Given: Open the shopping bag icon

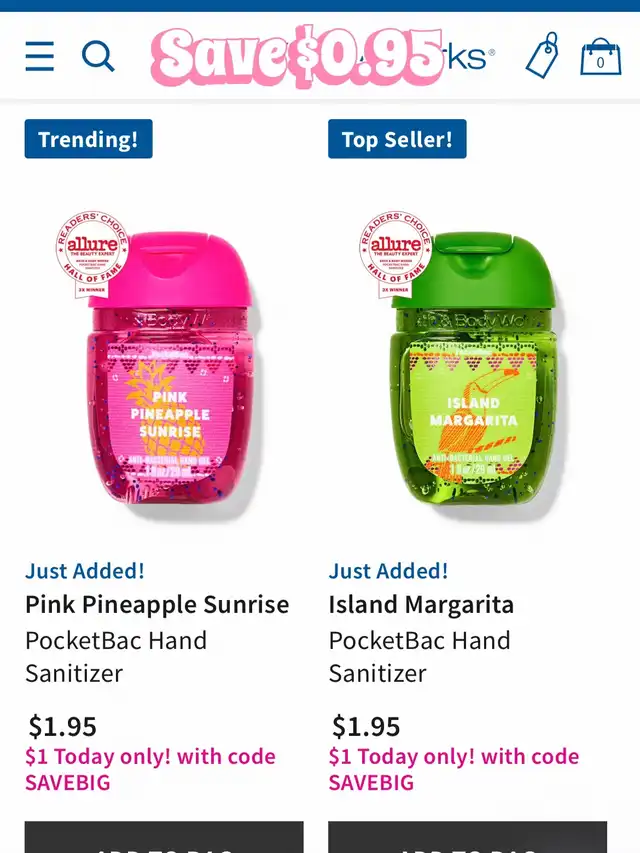Looking at the screenshot, I should pyautogui.click(x=601, y=56).
